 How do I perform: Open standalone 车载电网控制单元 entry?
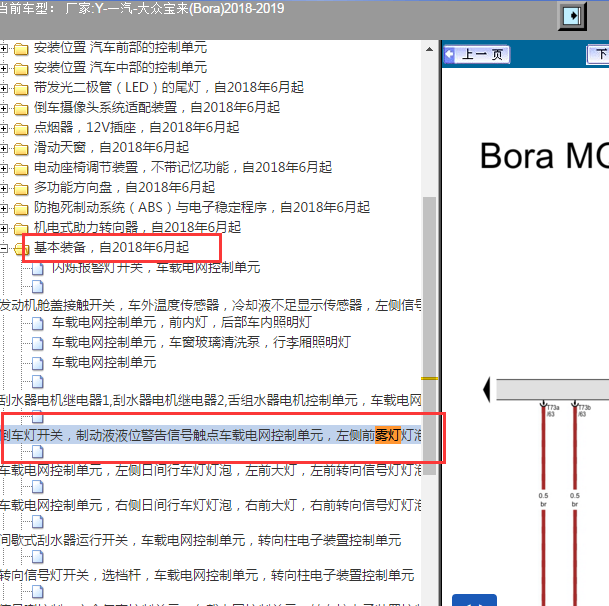click(104, 363)
